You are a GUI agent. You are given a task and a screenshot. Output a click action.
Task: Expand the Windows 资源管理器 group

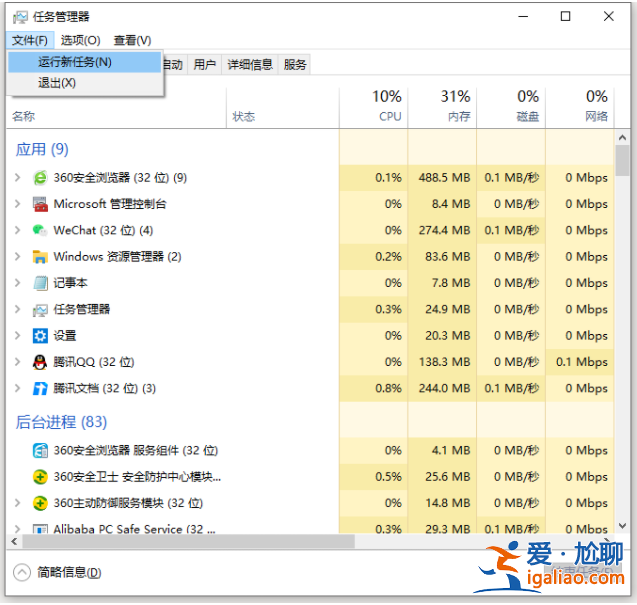17,257
